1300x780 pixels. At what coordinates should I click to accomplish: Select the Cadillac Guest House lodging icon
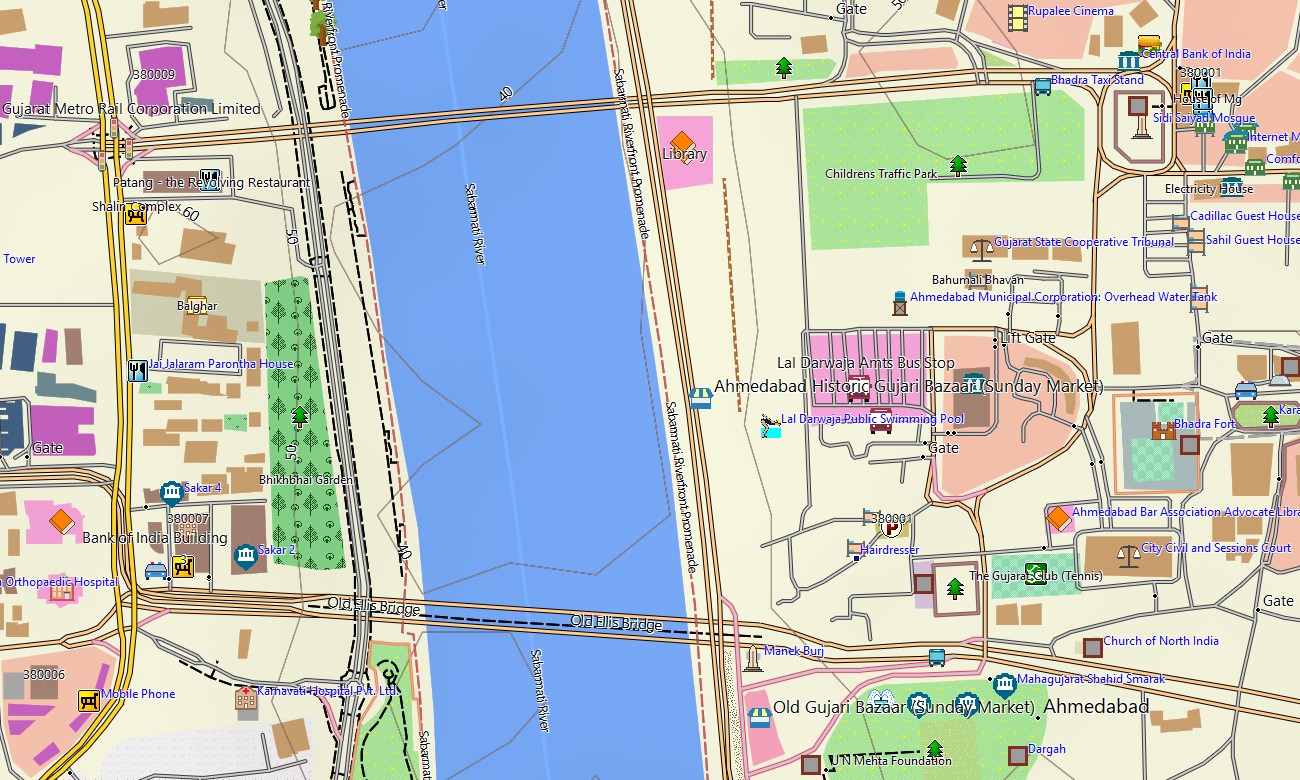tap(1181, 221)
